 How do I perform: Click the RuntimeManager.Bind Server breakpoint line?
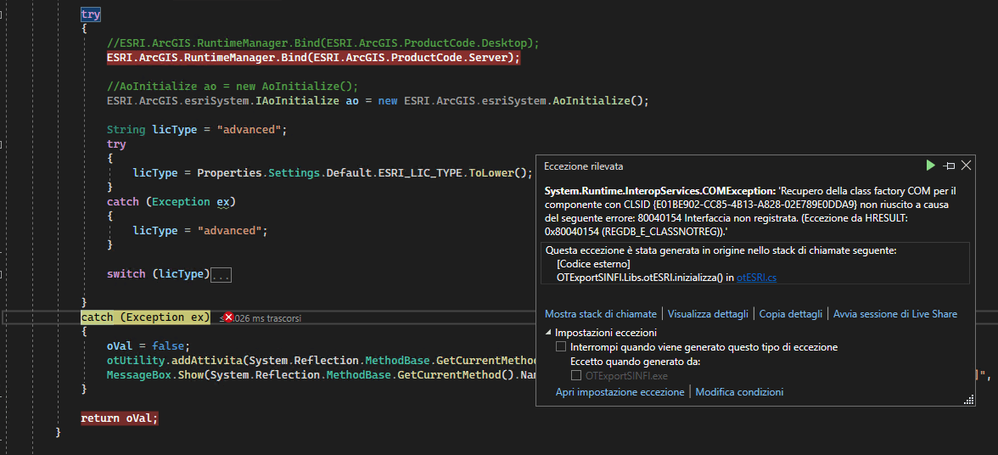point(313,58)
